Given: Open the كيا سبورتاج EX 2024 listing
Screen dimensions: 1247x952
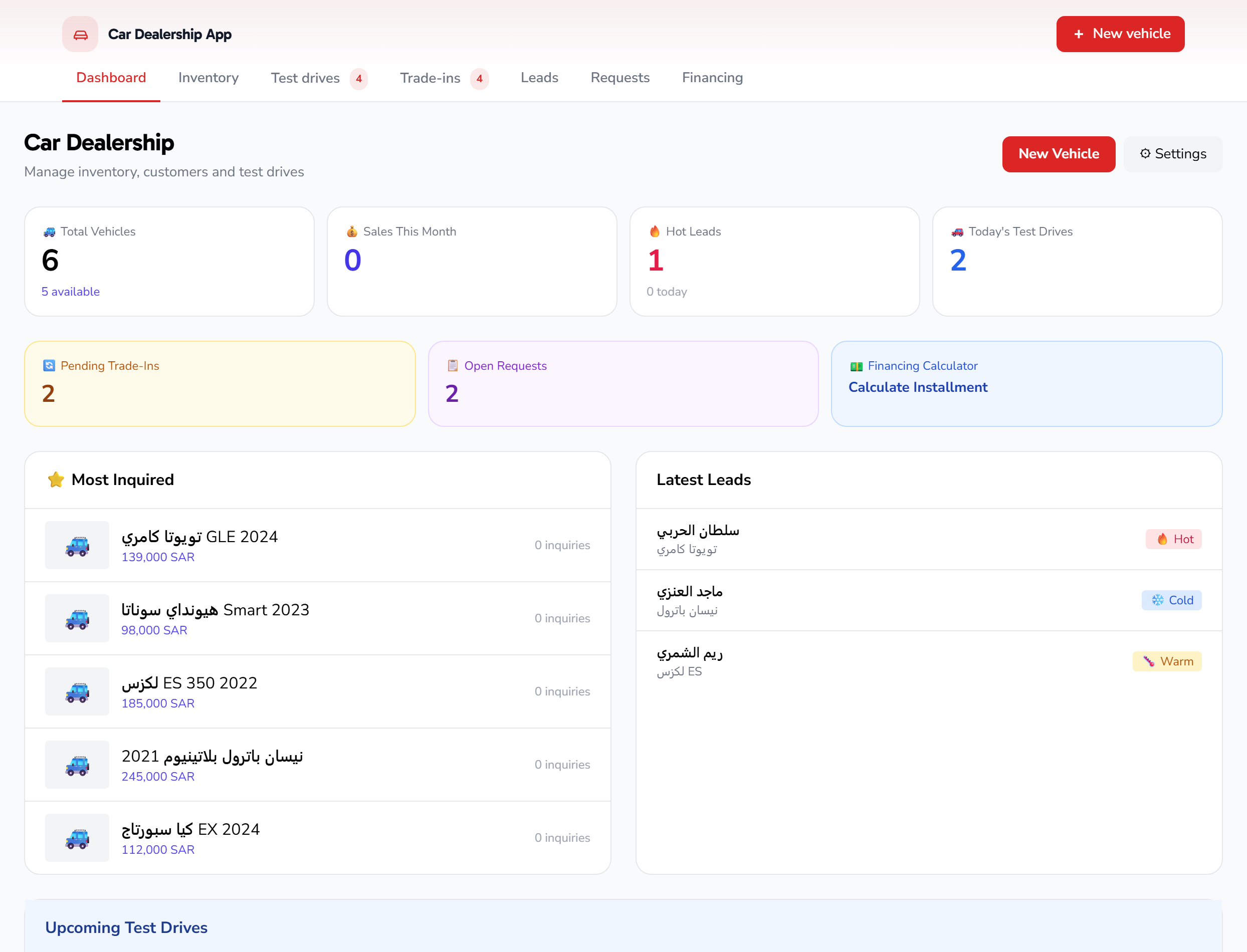Looking at the screenshot, I should pos(317,838).
